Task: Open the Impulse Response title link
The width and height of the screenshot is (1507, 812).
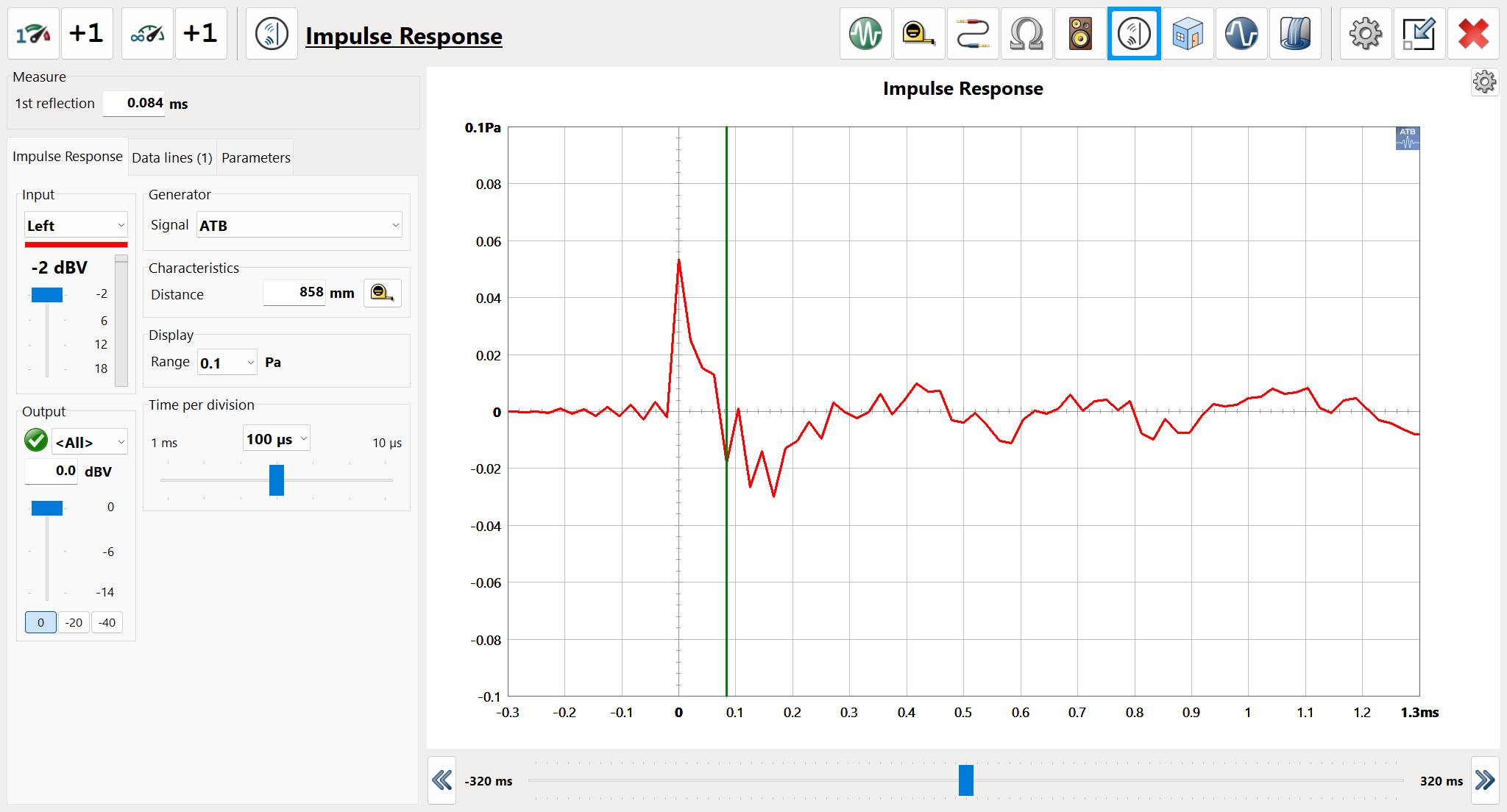Action: [x=404, y=36]
